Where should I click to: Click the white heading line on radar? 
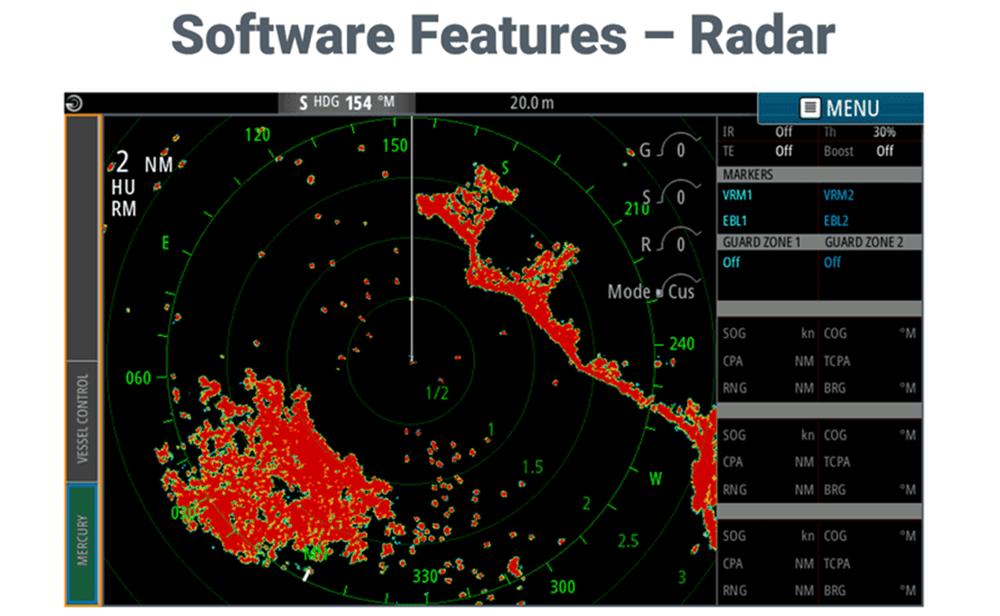(412, 239)
